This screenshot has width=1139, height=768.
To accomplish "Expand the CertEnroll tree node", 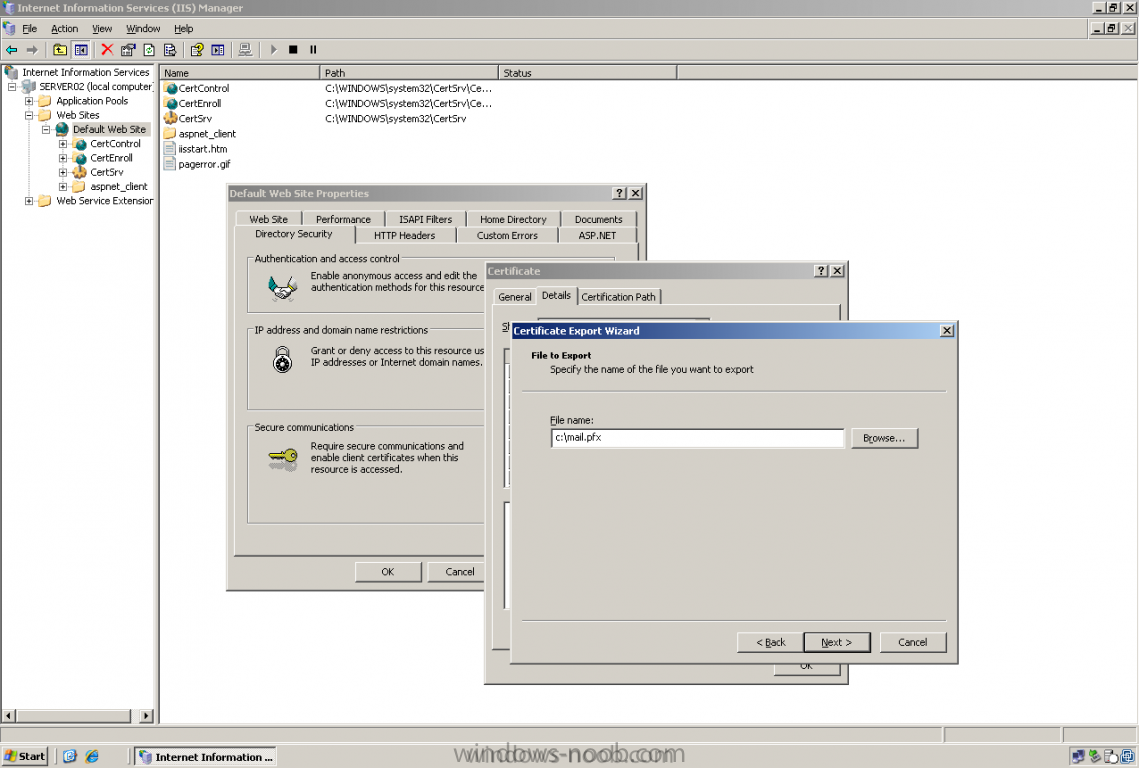I will tap(63, 158).
